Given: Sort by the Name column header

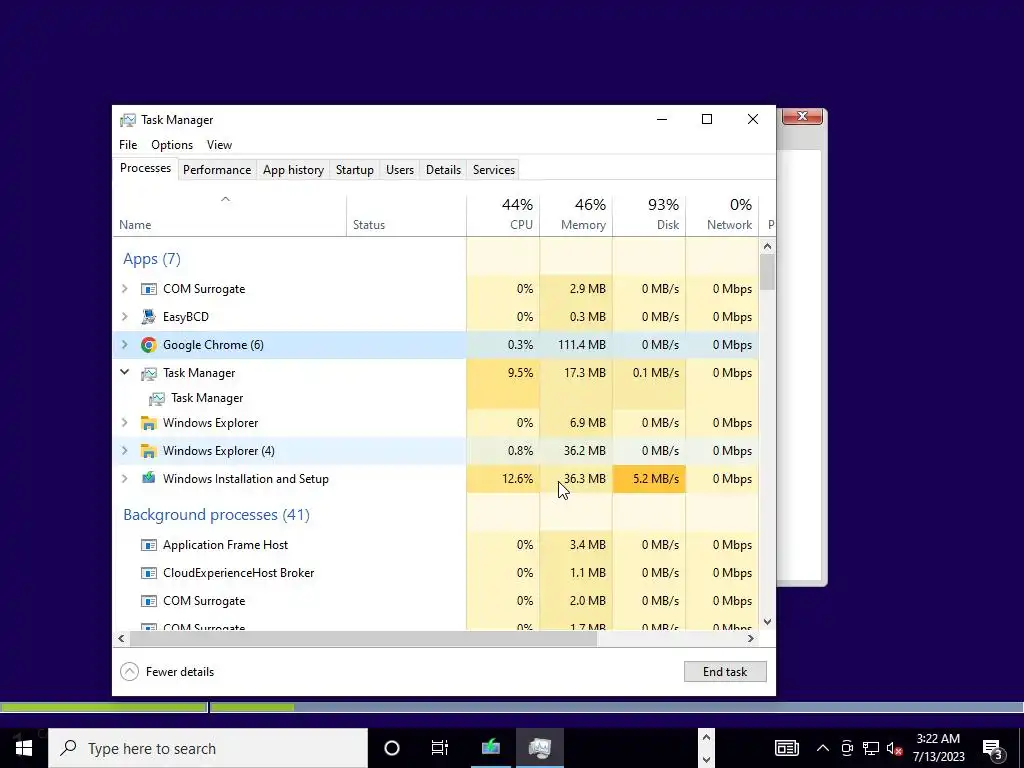Looking at the screenshot, I should click(229, 215).
